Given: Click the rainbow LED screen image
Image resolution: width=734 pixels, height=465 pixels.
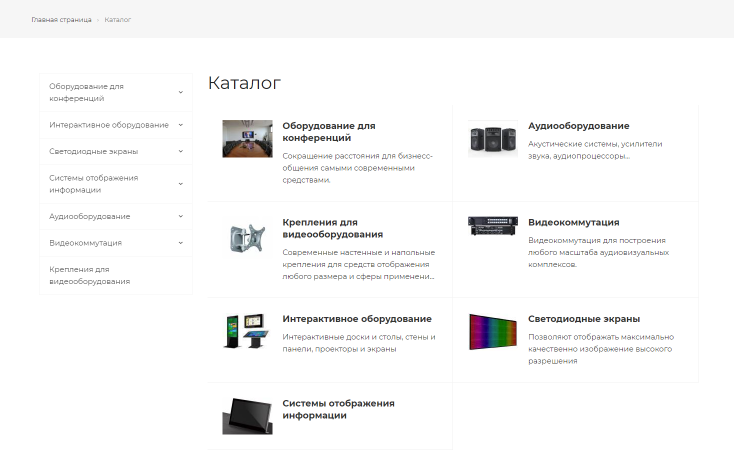Looking at the screenshot, I should (493, 332).
